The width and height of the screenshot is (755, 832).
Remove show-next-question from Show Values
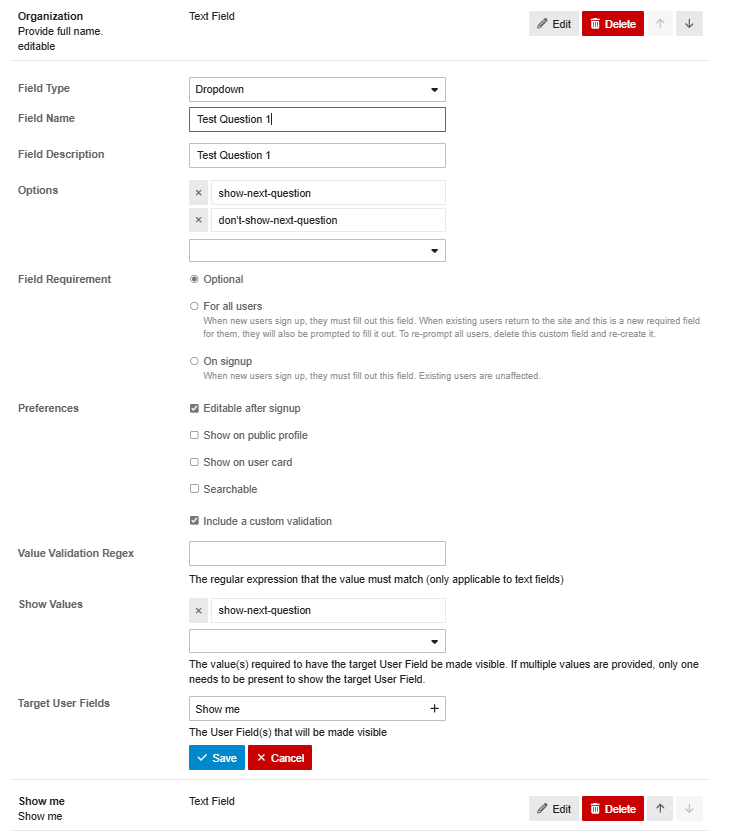click(198, 610)
